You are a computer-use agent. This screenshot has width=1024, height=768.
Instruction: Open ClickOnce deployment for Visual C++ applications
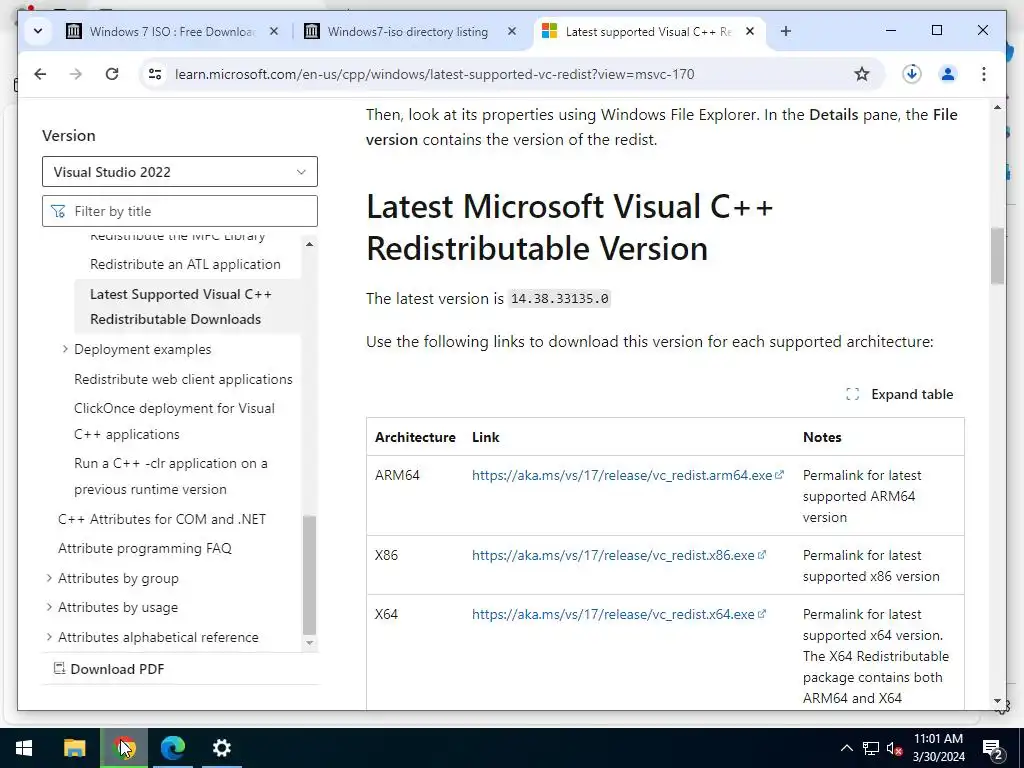click(x=174, y=421)
